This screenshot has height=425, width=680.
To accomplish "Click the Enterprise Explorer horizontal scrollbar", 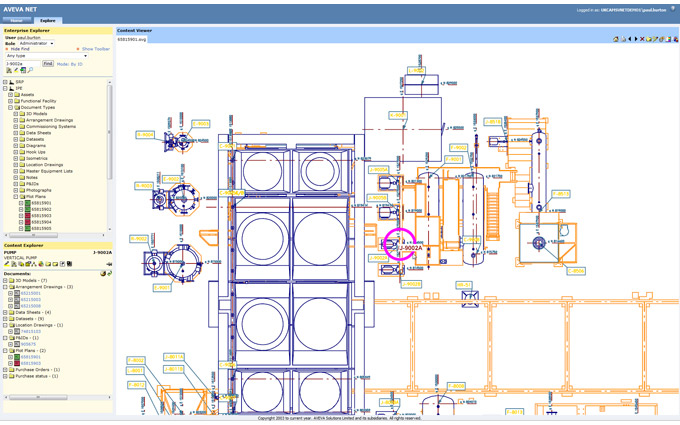I will [x=34, y=235].
